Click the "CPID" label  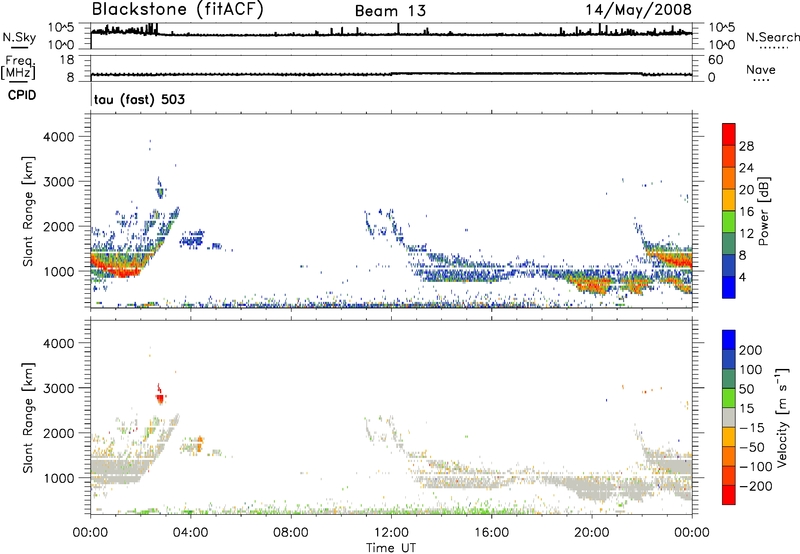pos(22,95)
